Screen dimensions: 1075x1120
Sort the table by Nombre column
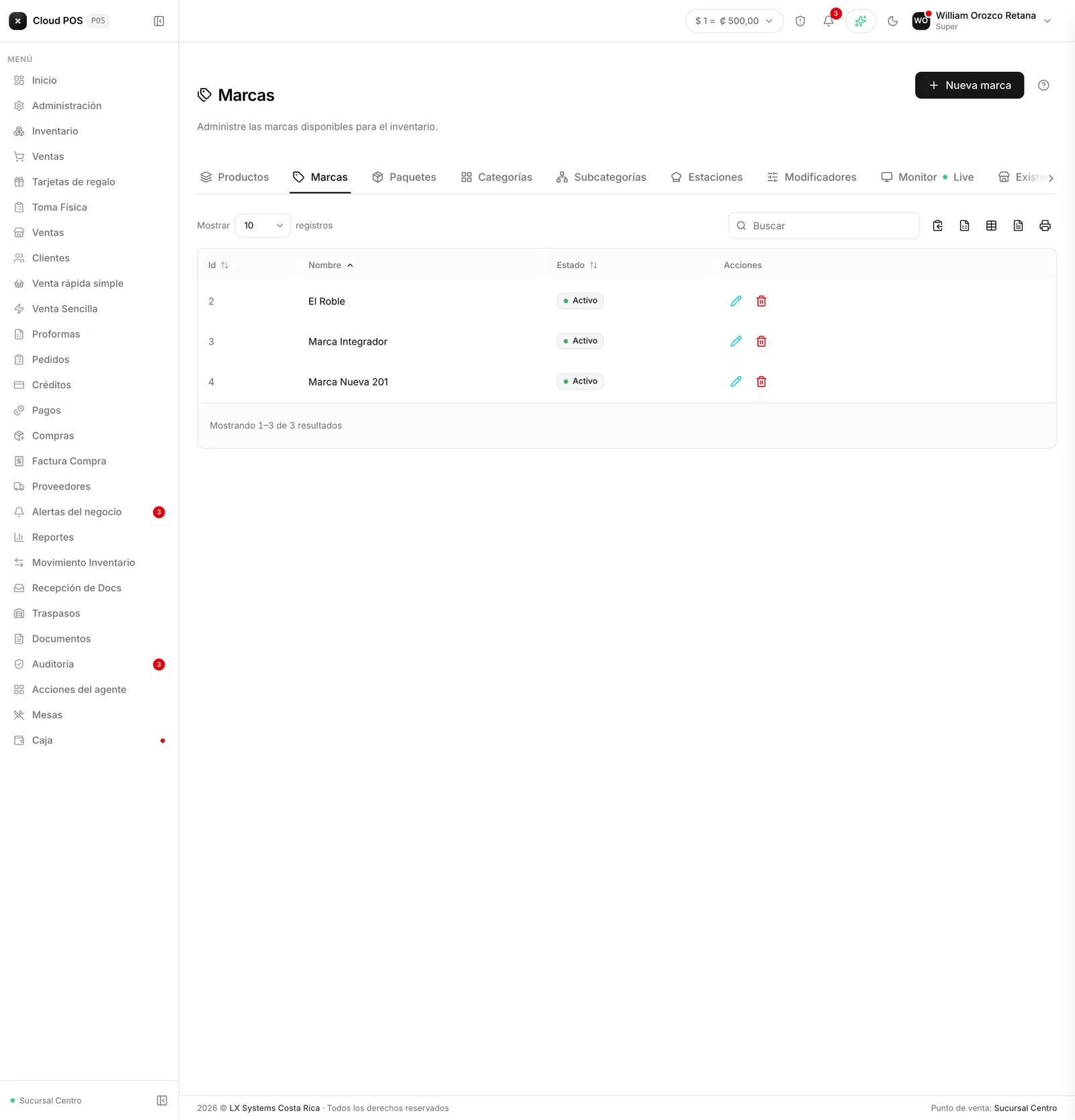click(331, 265)
